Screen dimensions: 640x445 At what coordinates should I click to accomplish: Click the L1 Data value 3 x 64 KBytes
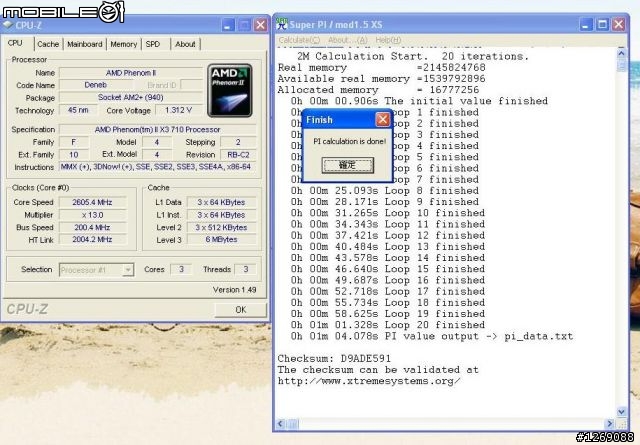[x=221, y=202]
